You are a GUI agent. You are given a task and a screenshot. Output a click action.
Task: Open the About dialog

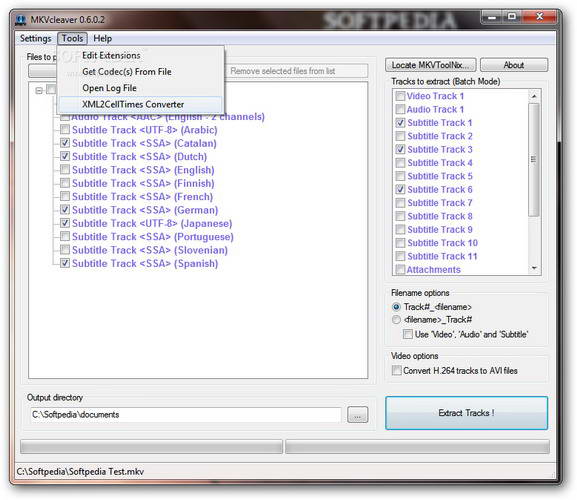coord(514,65)
